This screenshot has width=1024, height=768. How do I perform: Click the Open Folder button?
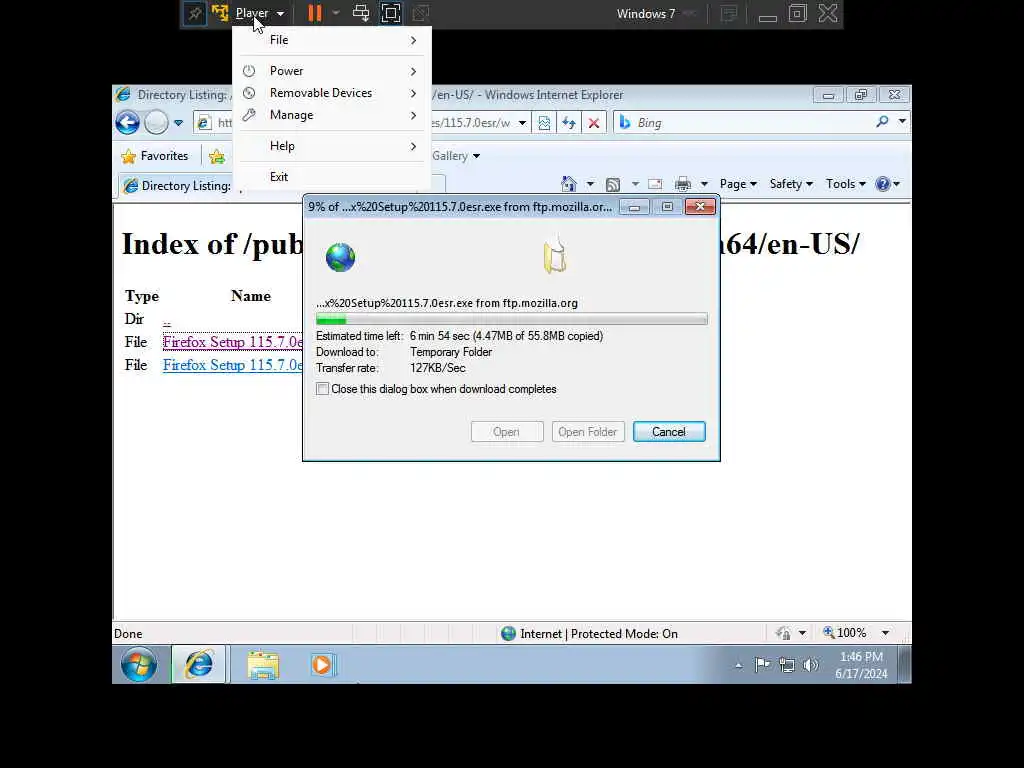click(x=588, y=432)
